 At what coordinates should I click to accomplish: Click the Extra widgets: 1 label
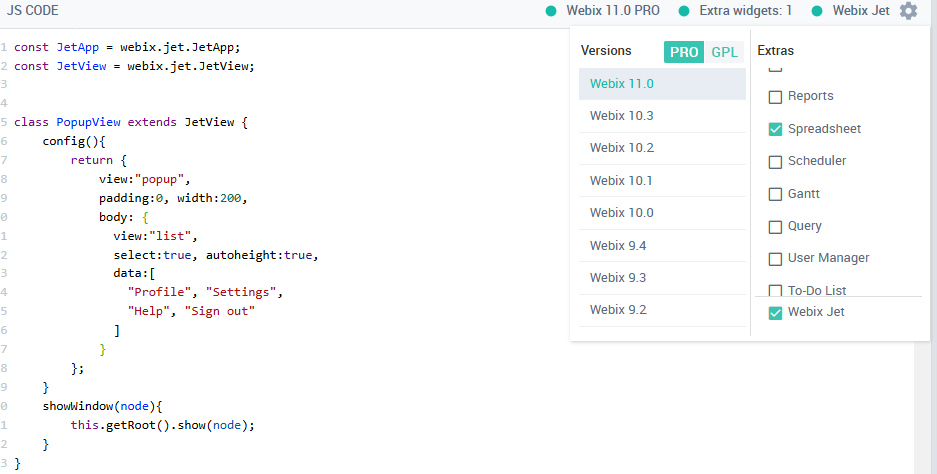(745, 11)
